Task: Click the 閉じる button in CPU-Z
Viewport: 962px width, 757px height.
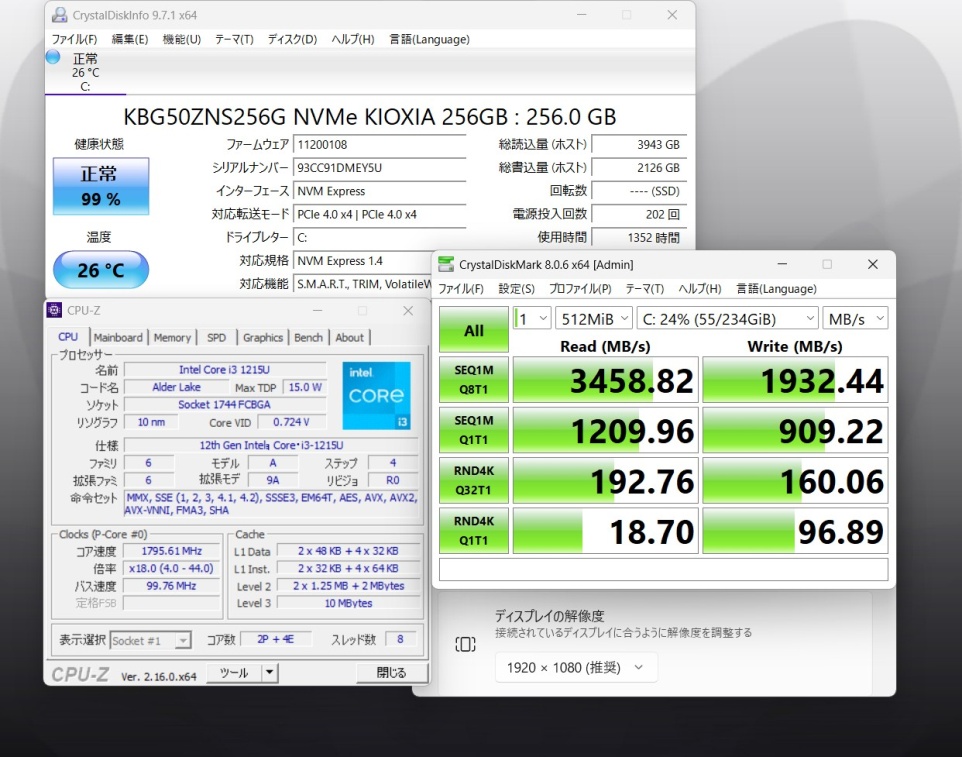Action: click(391, 673)
